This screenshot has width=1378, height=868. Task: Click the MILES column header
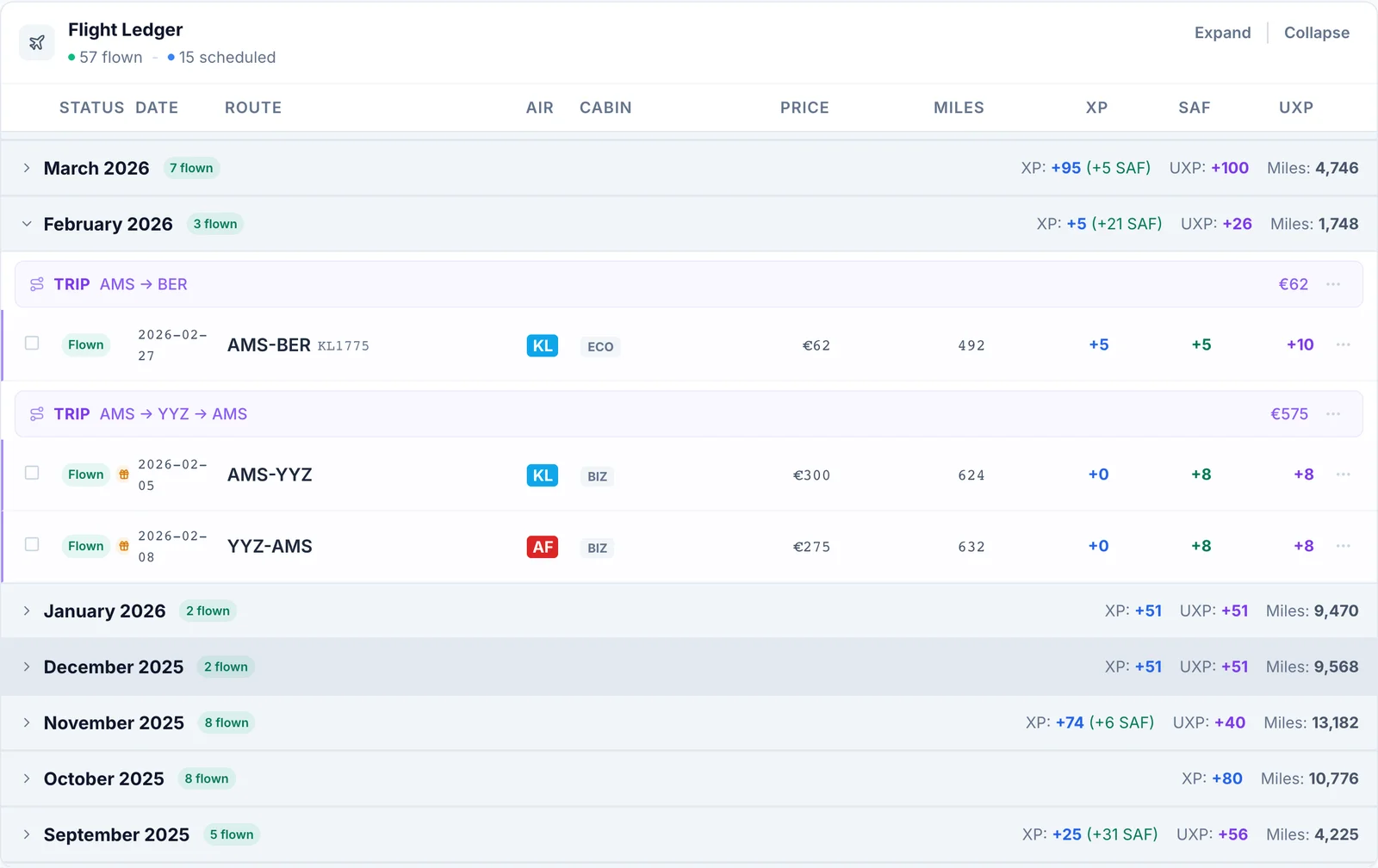click(x=959, y=108)
